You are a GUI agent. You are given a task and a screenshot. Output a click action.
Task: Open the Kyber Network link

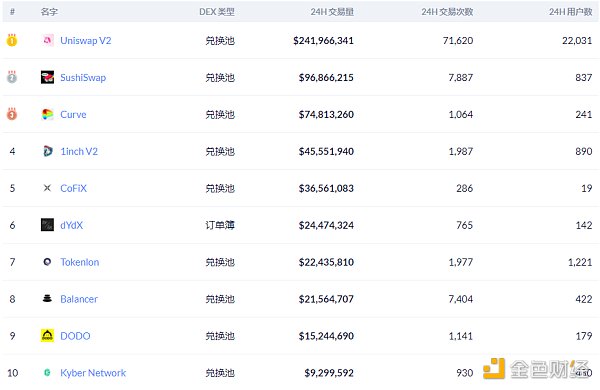[x=93, y=373]
